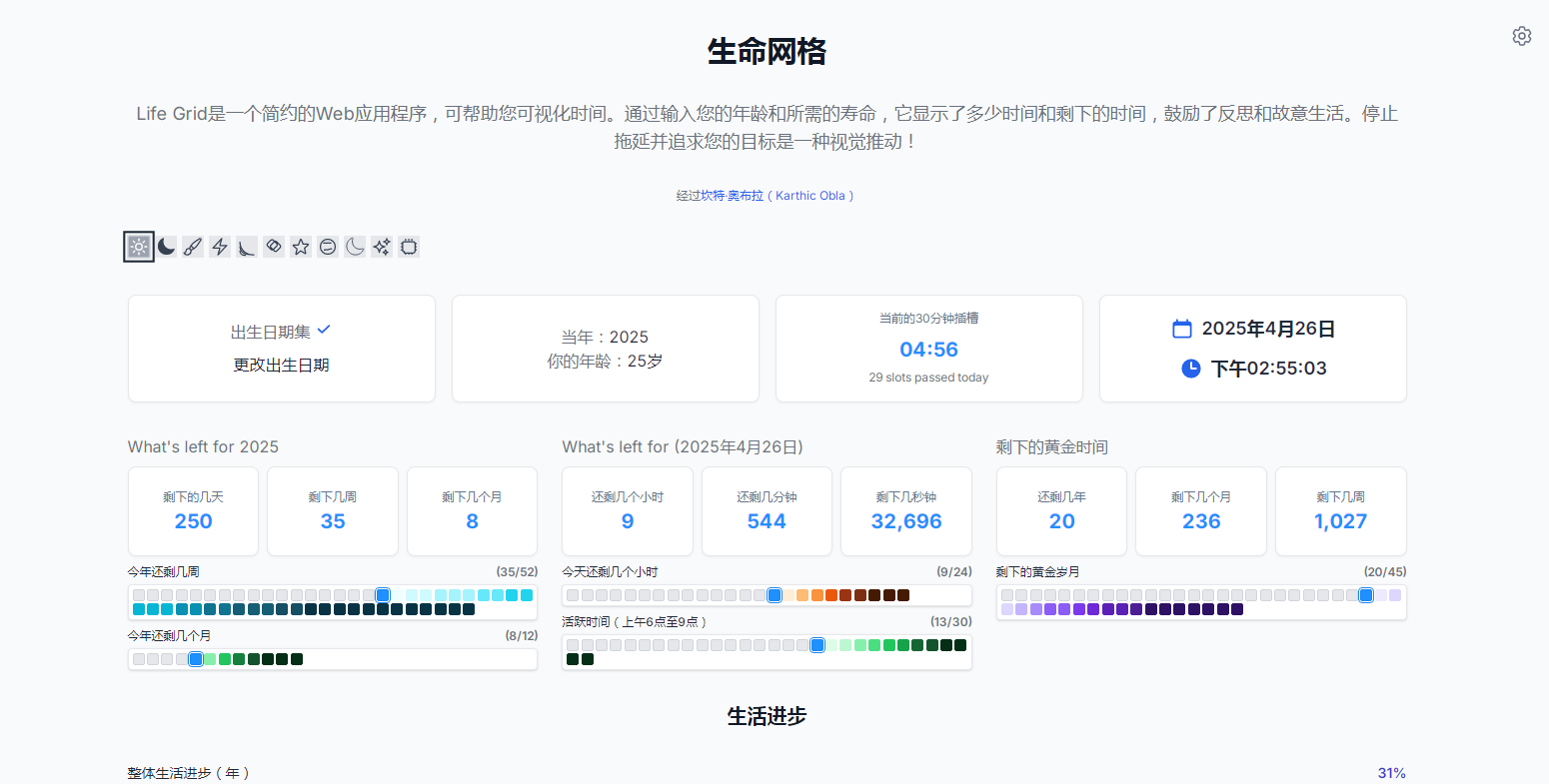Click the blue calendar icon beside the date
This screenshot has height=784, width=1549.
pyautogui.click(x=1182, y=329)
